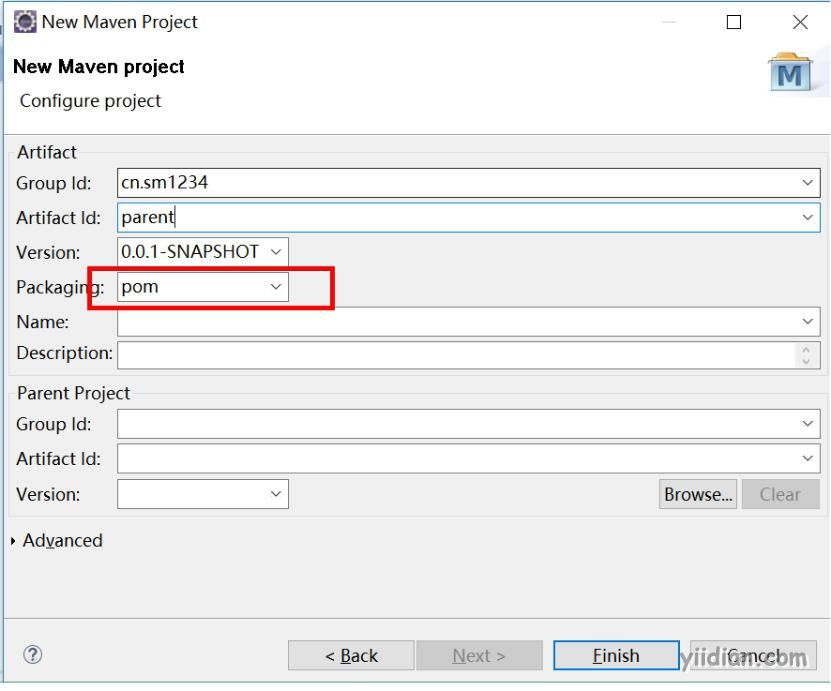Open the Artifact Group Id dropdown arrow
The height and width of the screenshot is (691, 831).
808,183
